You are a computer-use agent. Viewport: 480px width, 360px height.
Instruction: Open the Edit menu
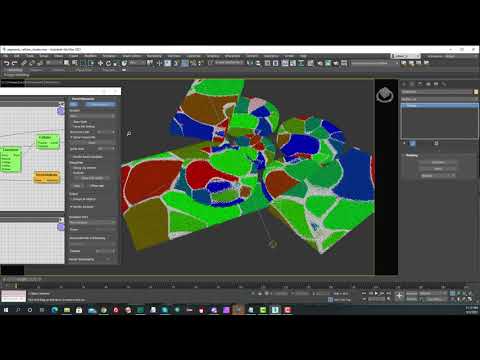17,56
